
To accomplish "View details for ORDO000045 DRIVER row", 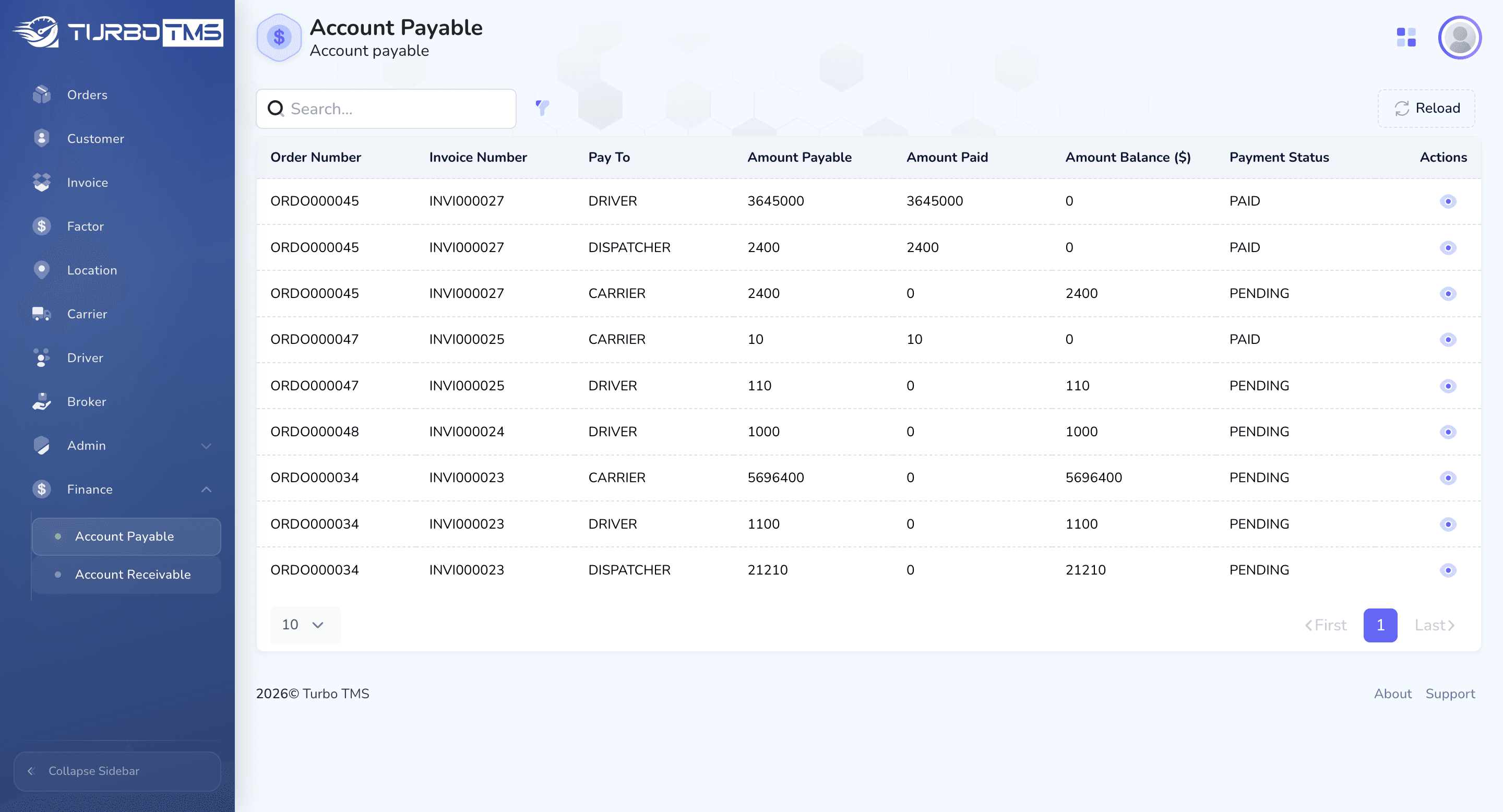I will 1448,201.
